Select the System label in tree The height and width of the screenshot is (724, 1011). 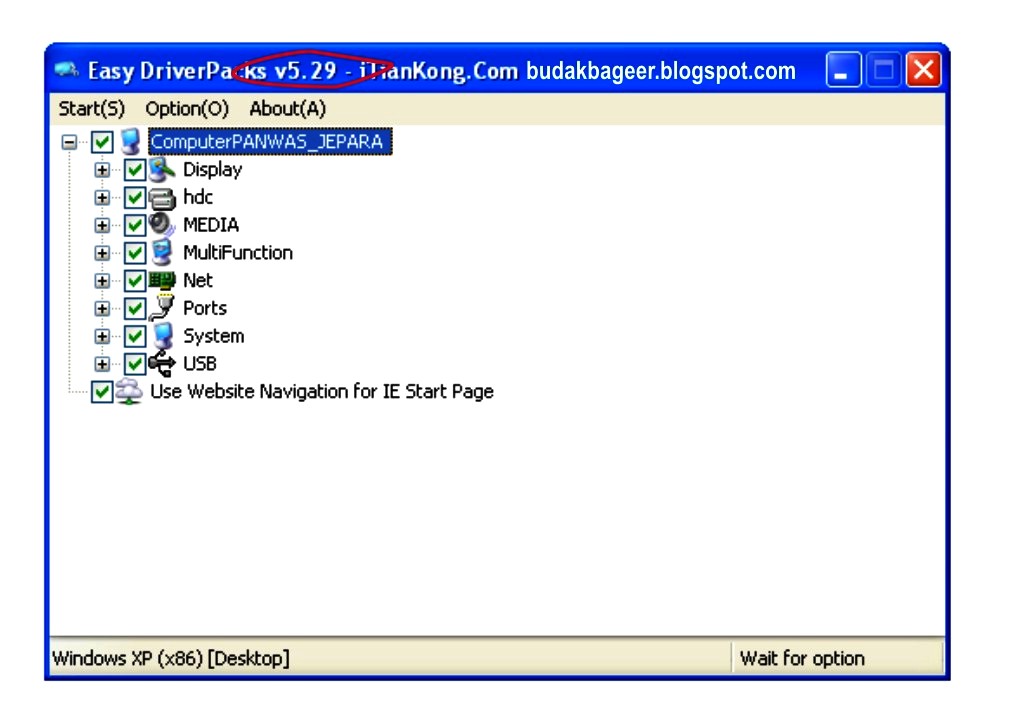pos(213,336)
